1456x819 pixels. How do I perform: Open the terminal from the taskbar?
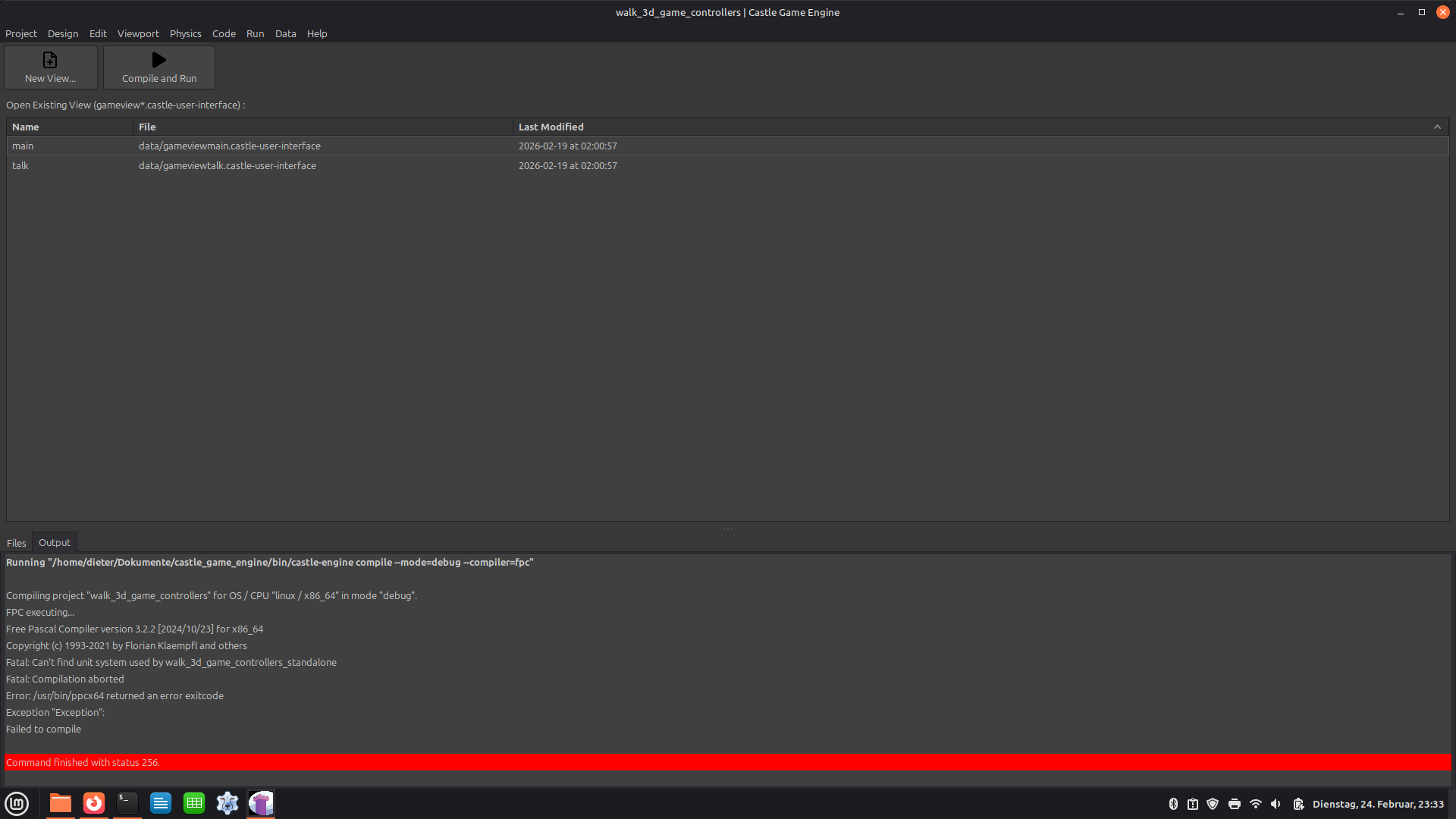pos(127,803)
